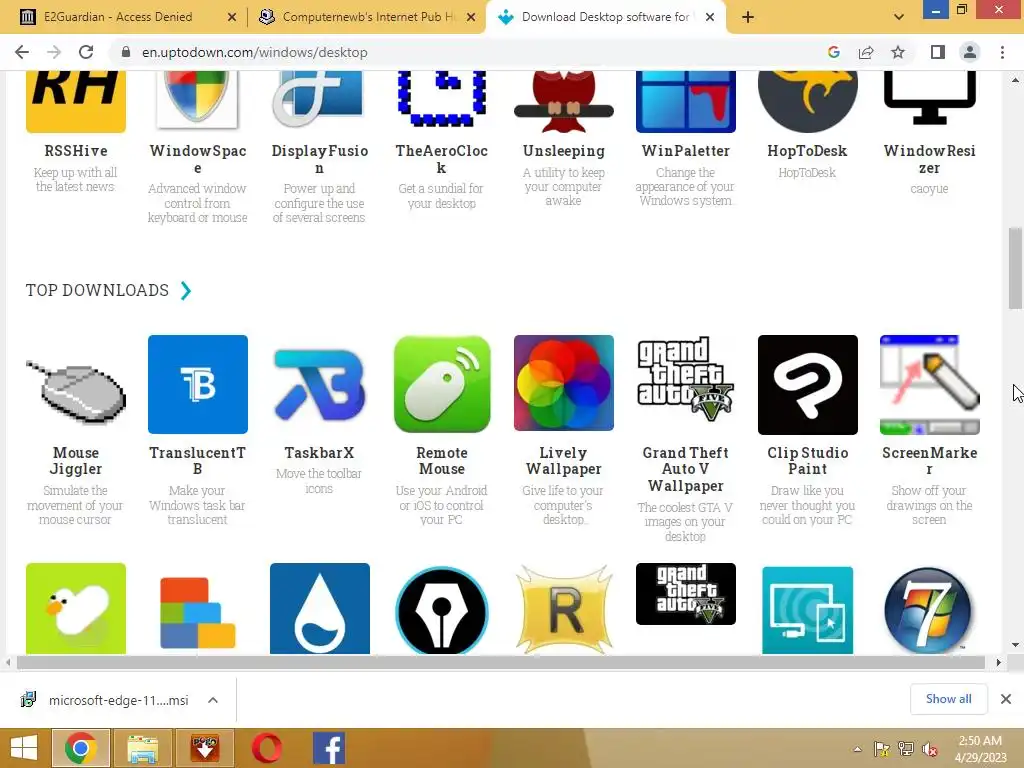Click the Remote Mouse title link

[442, 460]
